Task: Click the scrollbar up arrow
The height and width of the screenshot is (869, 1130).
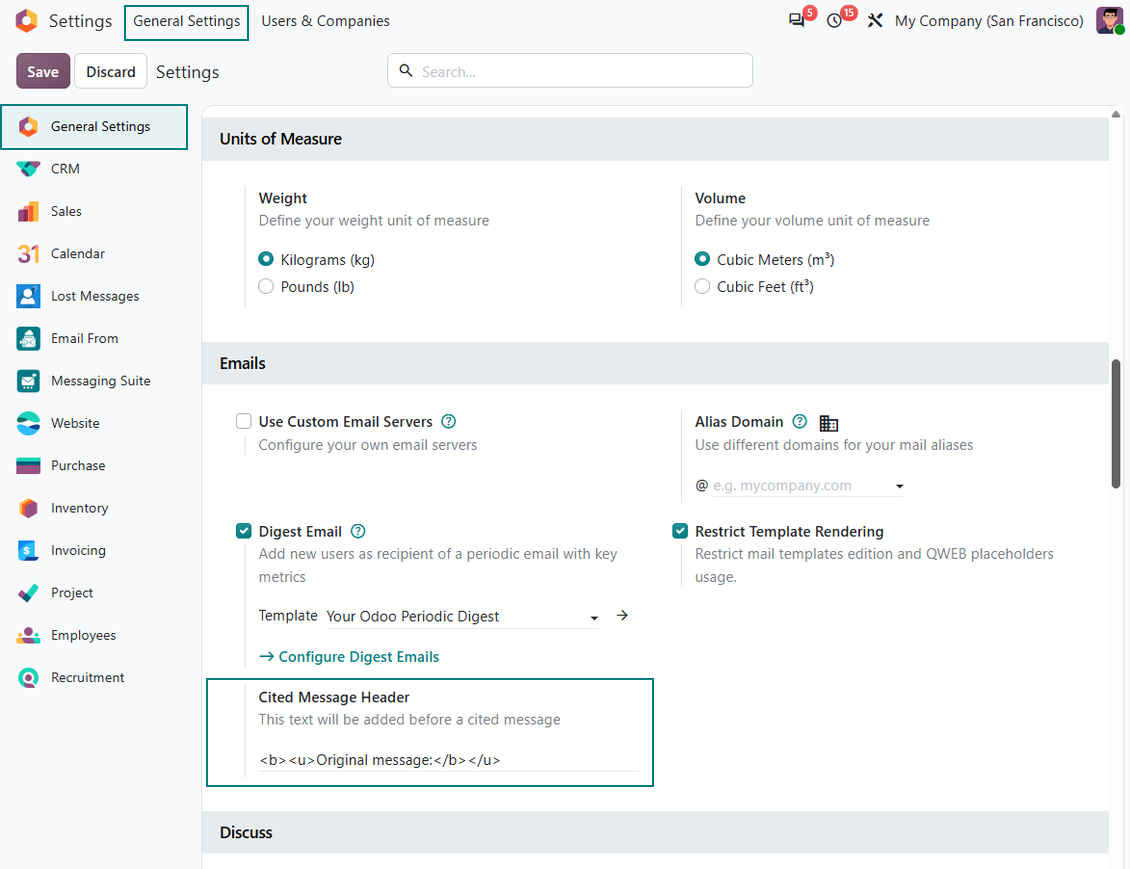Action: tap(1116, 114)
